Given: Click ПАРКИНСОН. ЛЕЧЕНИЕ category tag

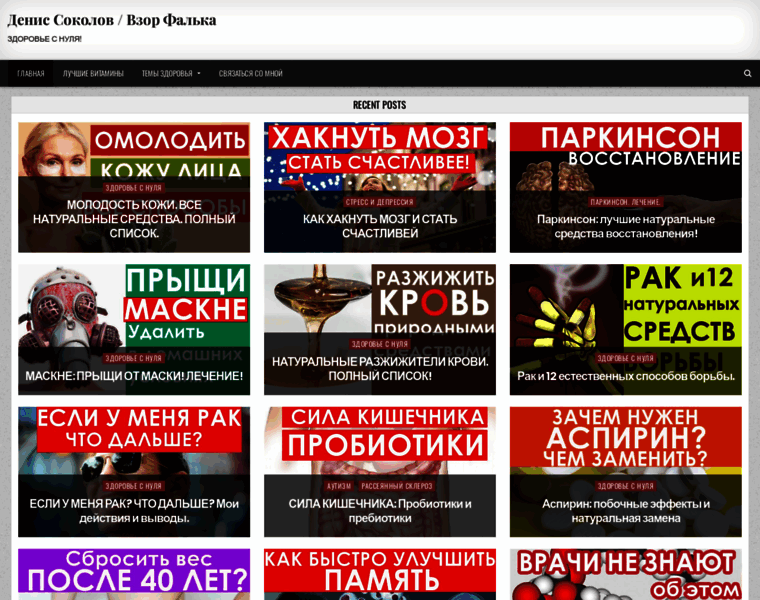Looking at the screenshot, I should pyautogui.click(x=625, y=202).
